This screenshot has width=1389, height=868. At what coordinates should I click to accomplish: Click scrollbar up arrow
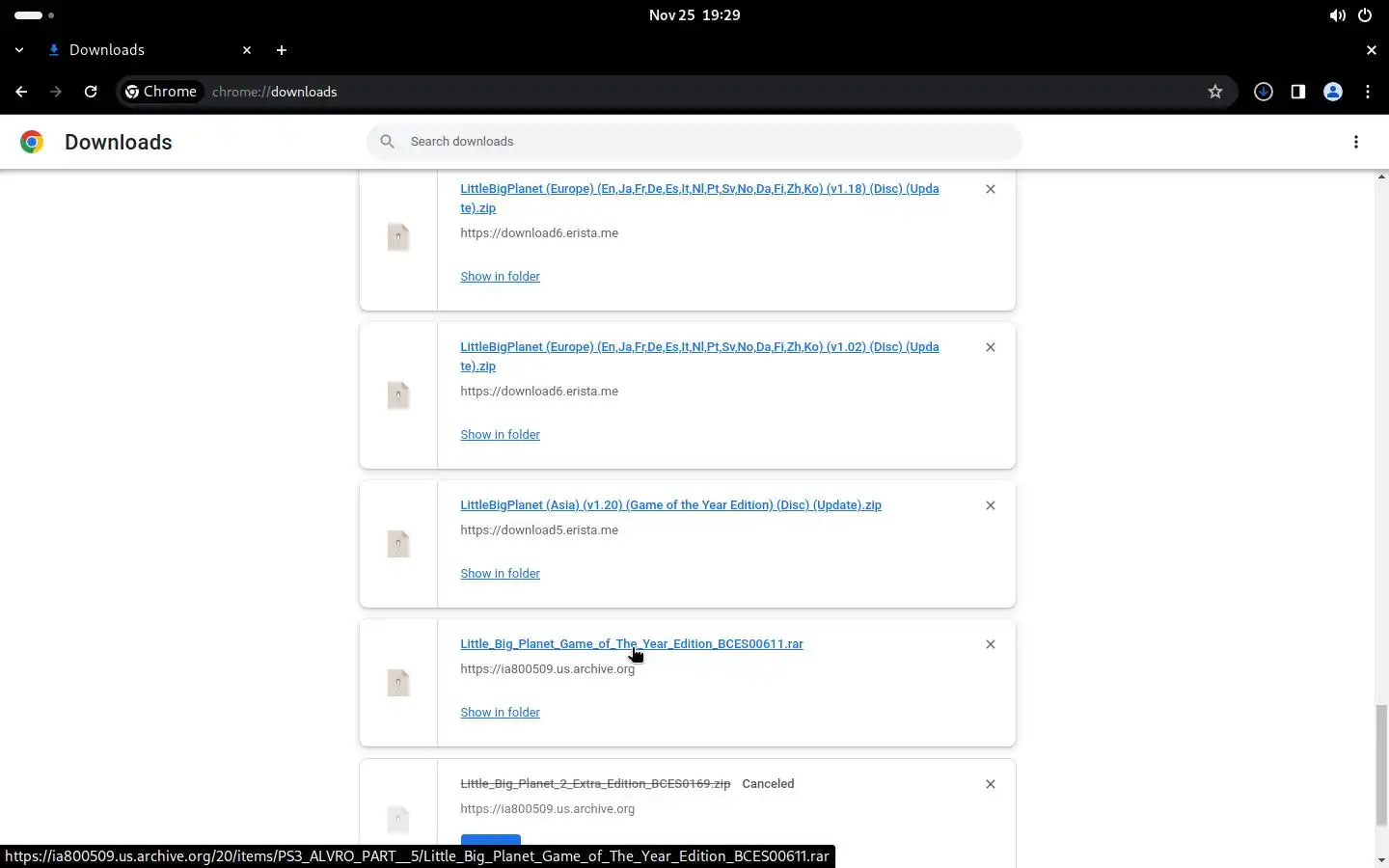(1381, 176)
